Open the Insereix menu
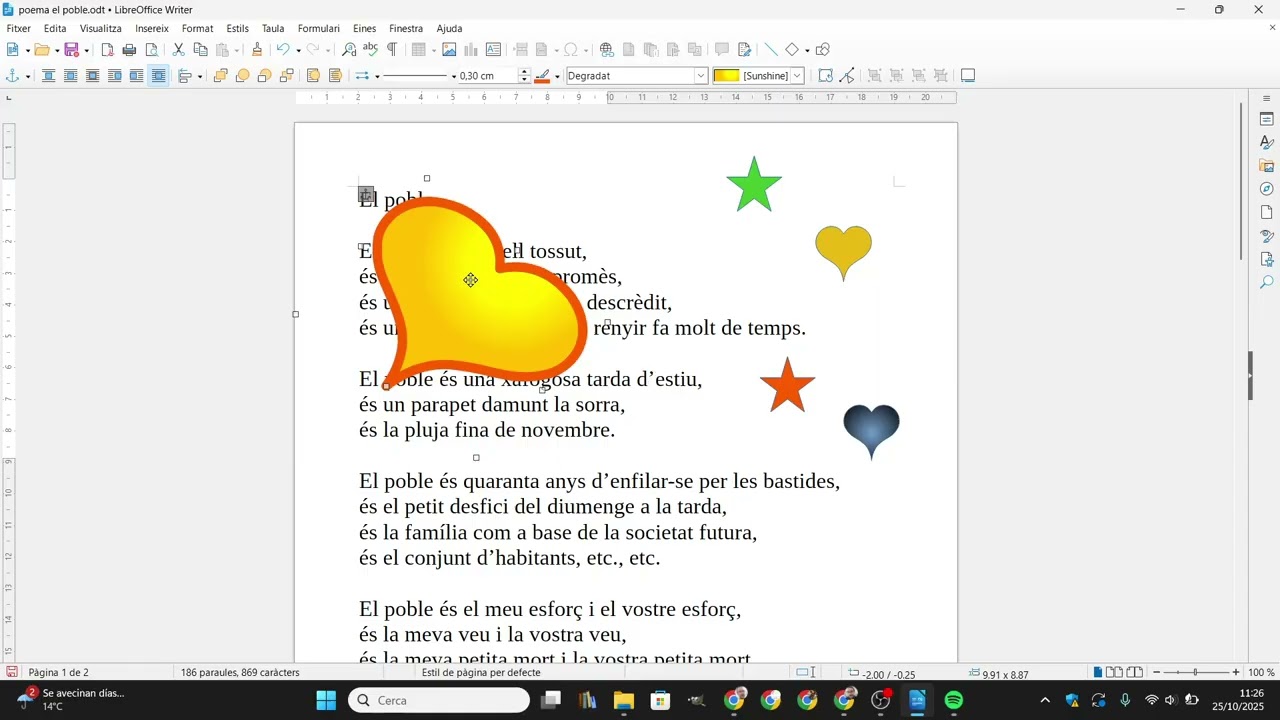 152,29
